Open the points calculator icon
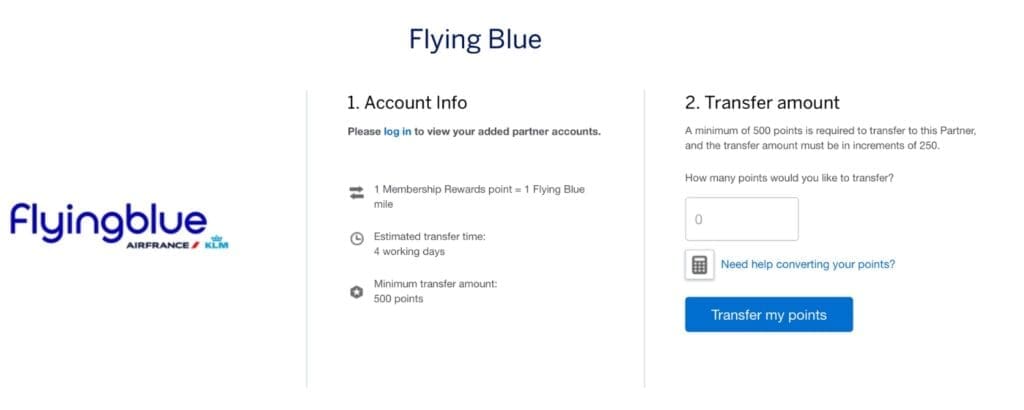This screenshot has height=410, width=1024. point(699,265)
